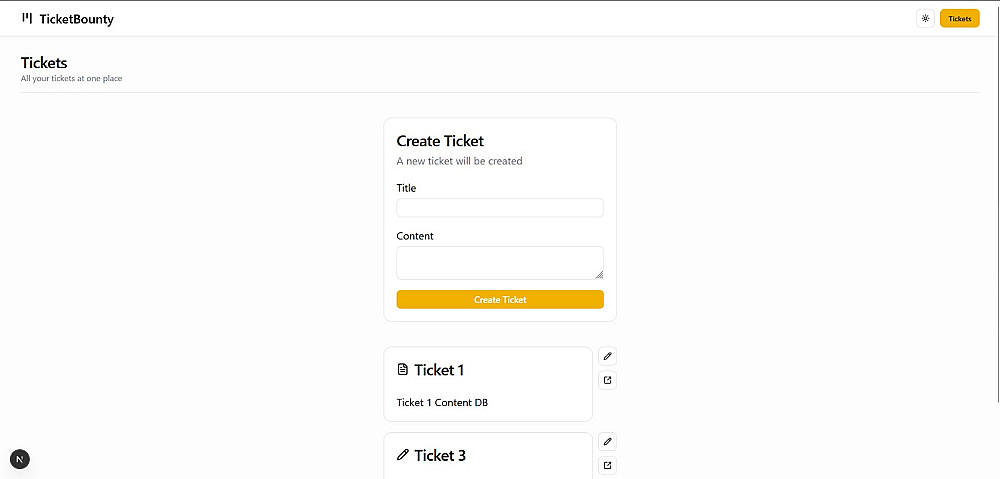The image size is (1000, 479).
Task: Grab the Content textarea resize handle
Action: click(x=600, y=275)
